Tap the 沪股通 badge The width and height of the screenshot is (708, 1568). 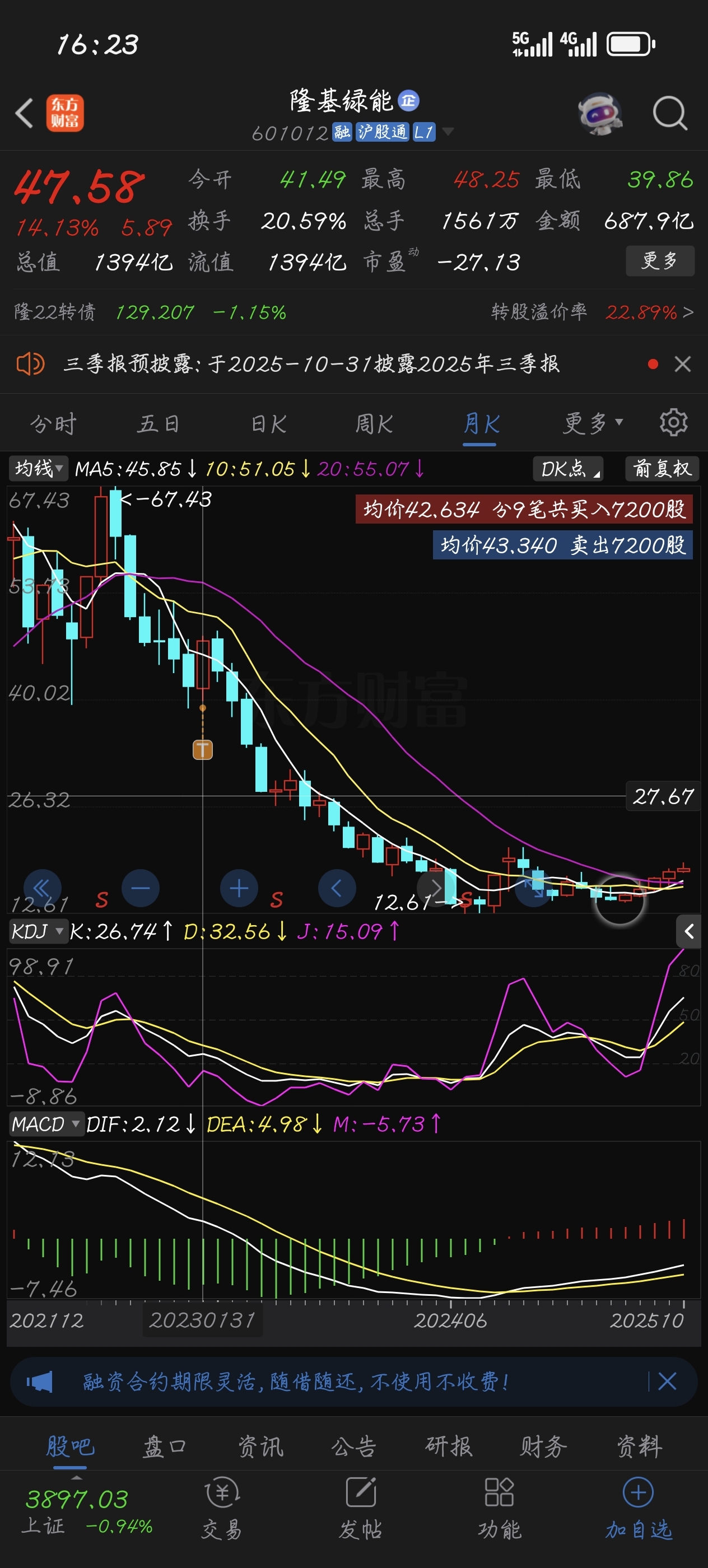(x=383, y=132)
